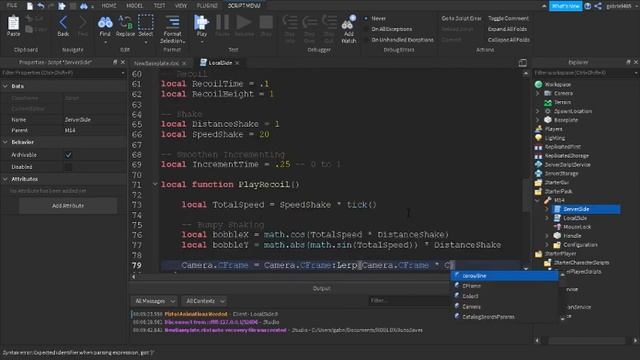Click the help icon beside What's New
This screenshot has height=360, width=640.
(x=587, y=6)
